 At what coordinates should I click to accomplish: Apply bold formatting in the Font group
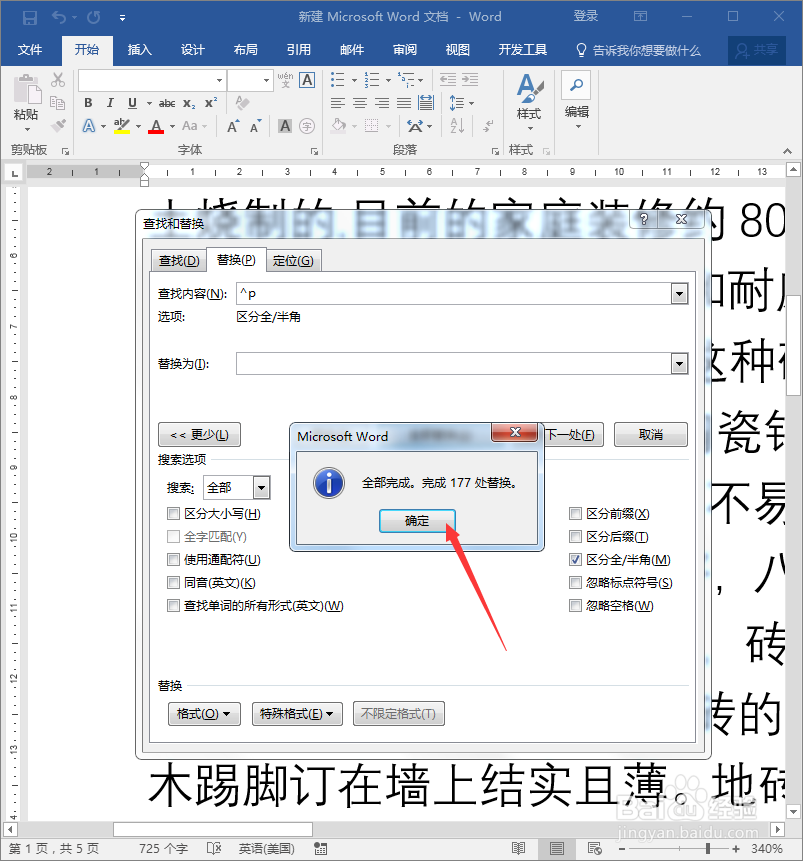[x=88, y=103]
